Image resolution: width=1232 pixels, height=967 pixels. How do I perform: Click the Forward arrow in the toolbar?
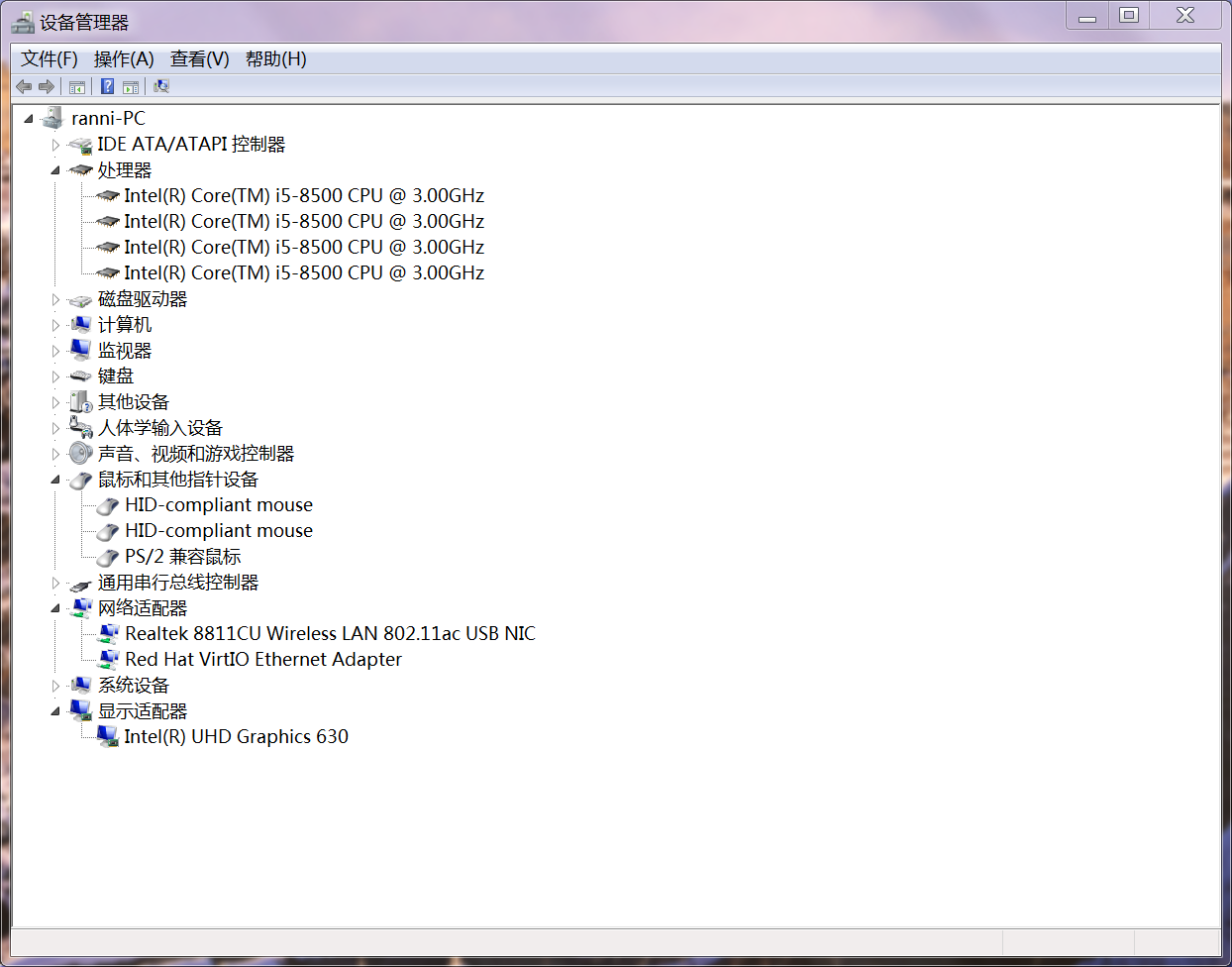pyautogui.click(x=46, y=86)
